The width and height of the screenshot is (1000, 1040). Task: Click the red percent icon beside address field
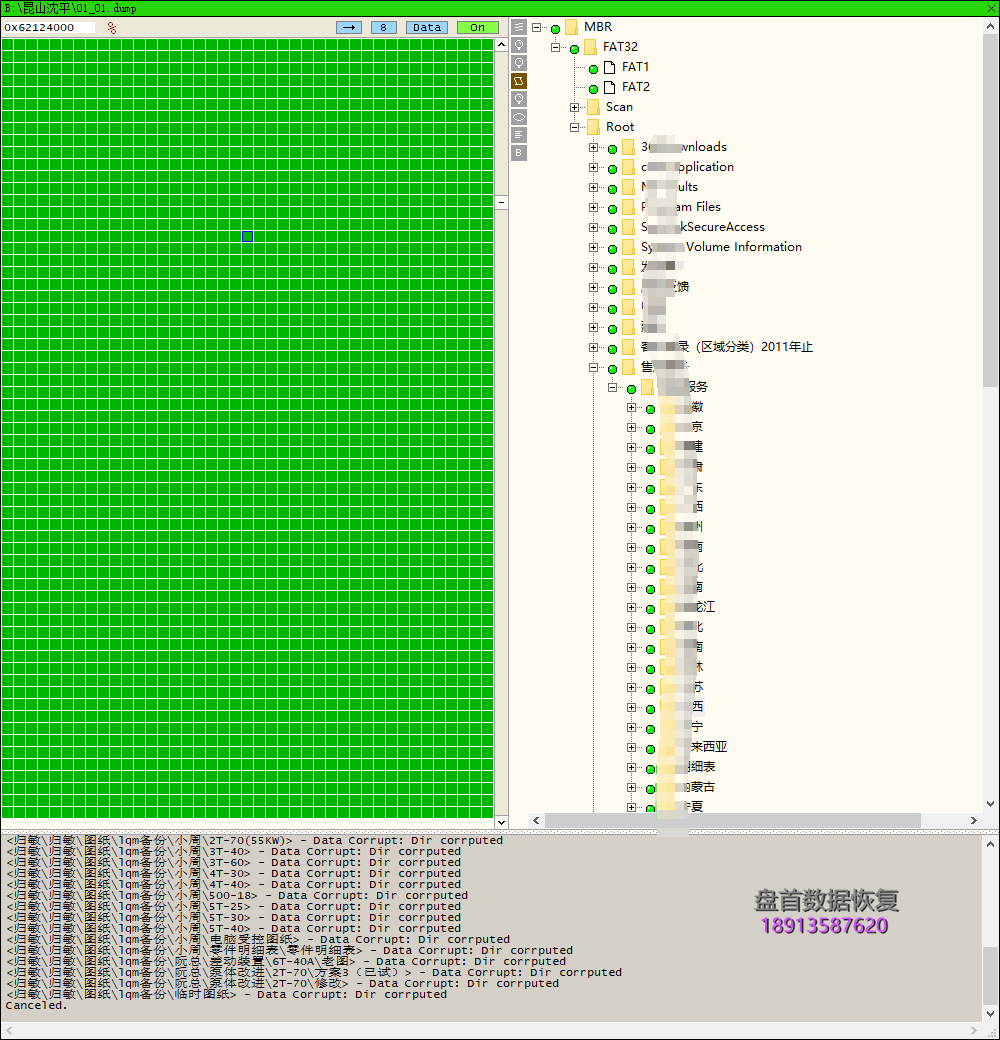(112, 28)
